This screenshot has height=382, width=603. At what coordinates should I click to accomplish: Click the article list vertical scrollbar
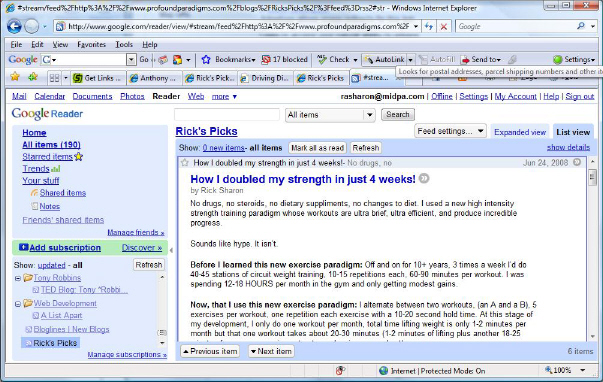click(x=592, y=249)
